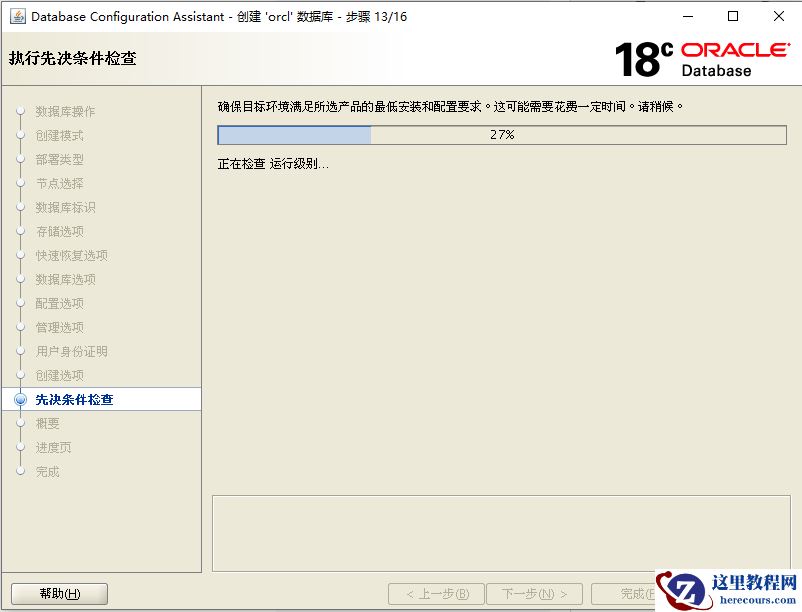
Task: Click the Java icon in title bar
Action: point(17,16)
